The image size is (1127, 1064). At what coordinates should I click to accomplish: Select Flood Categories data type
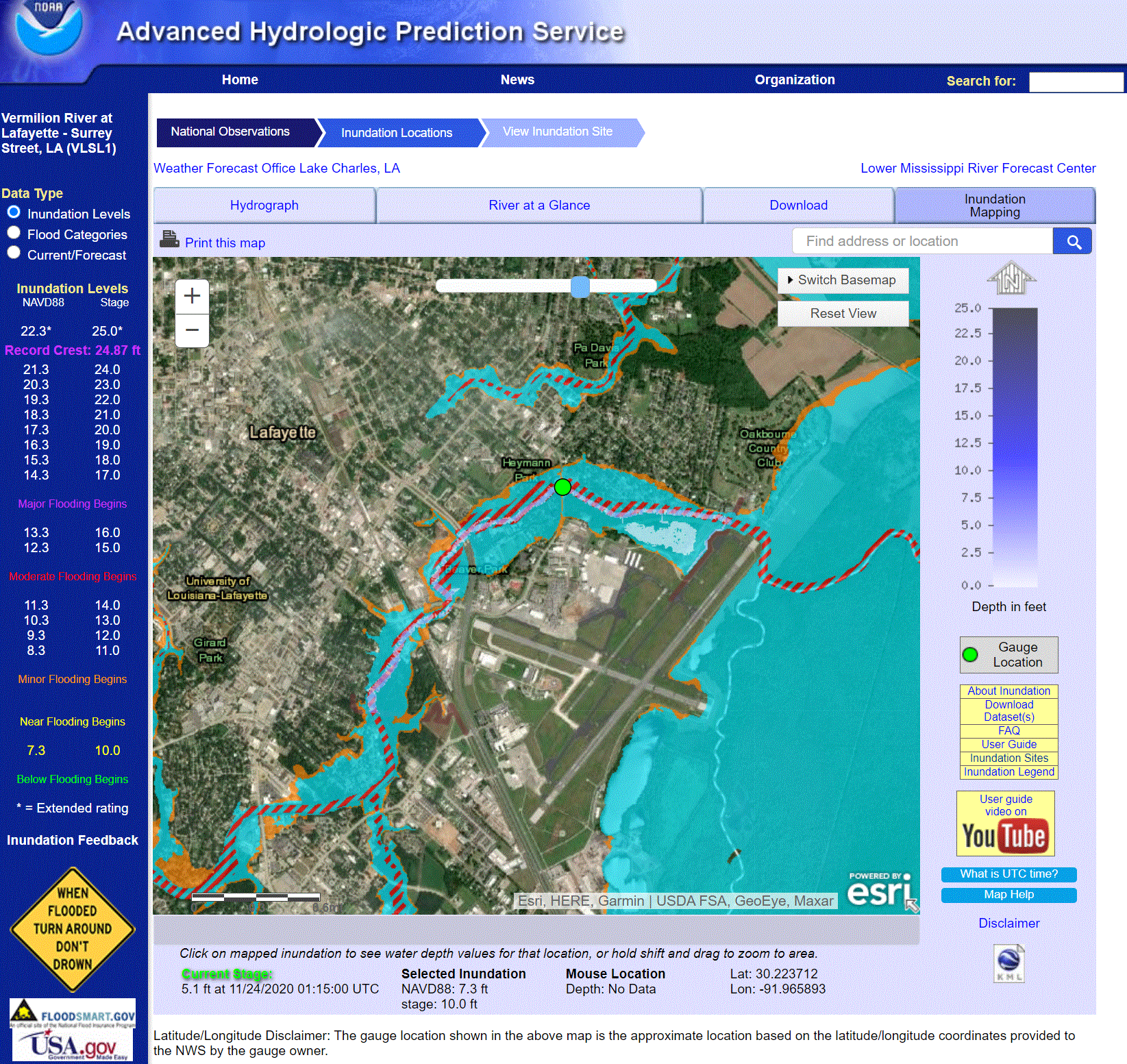point(14,233)
